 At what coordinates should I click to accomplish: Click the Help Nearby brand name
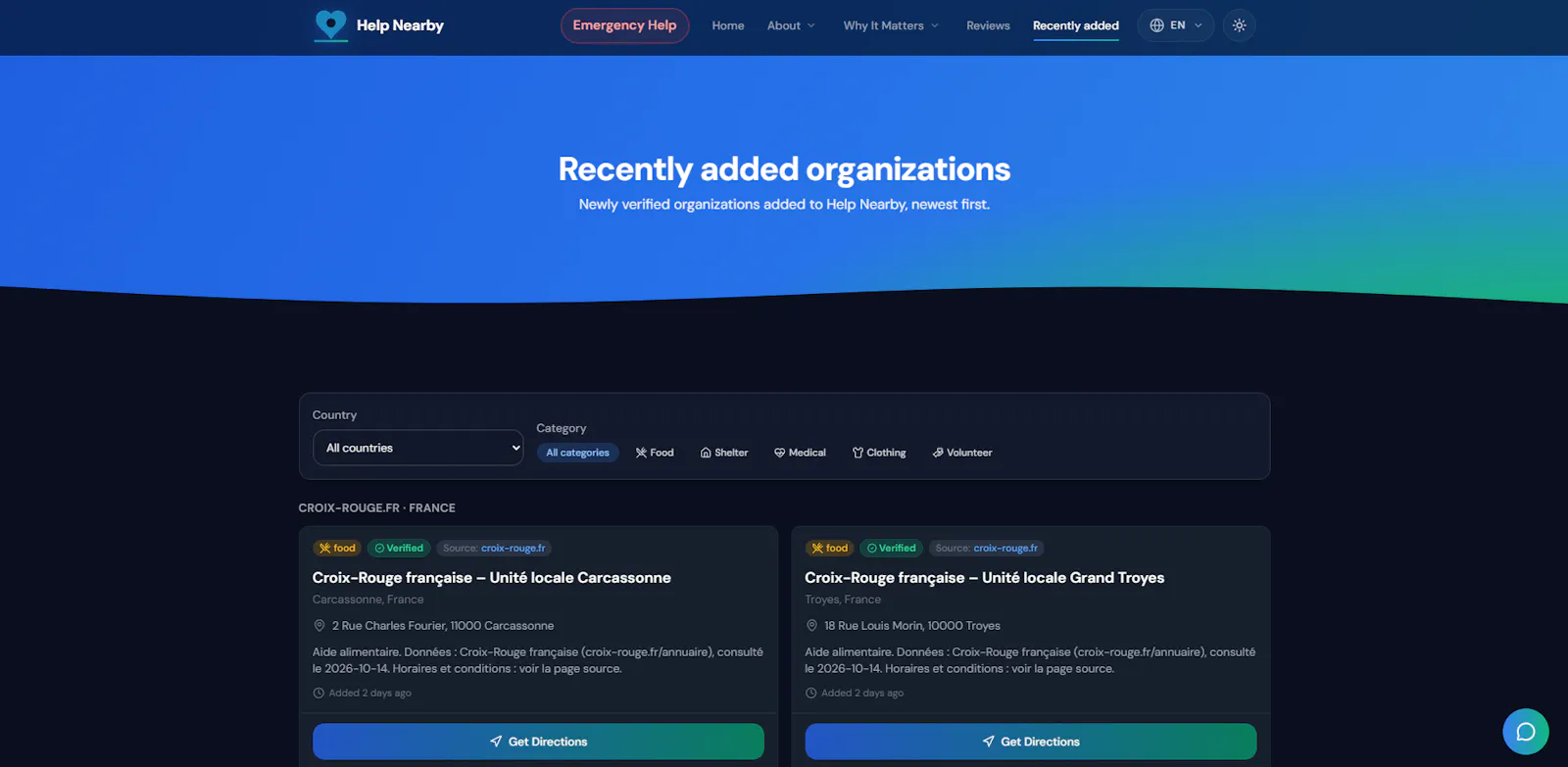coord(400,25)
